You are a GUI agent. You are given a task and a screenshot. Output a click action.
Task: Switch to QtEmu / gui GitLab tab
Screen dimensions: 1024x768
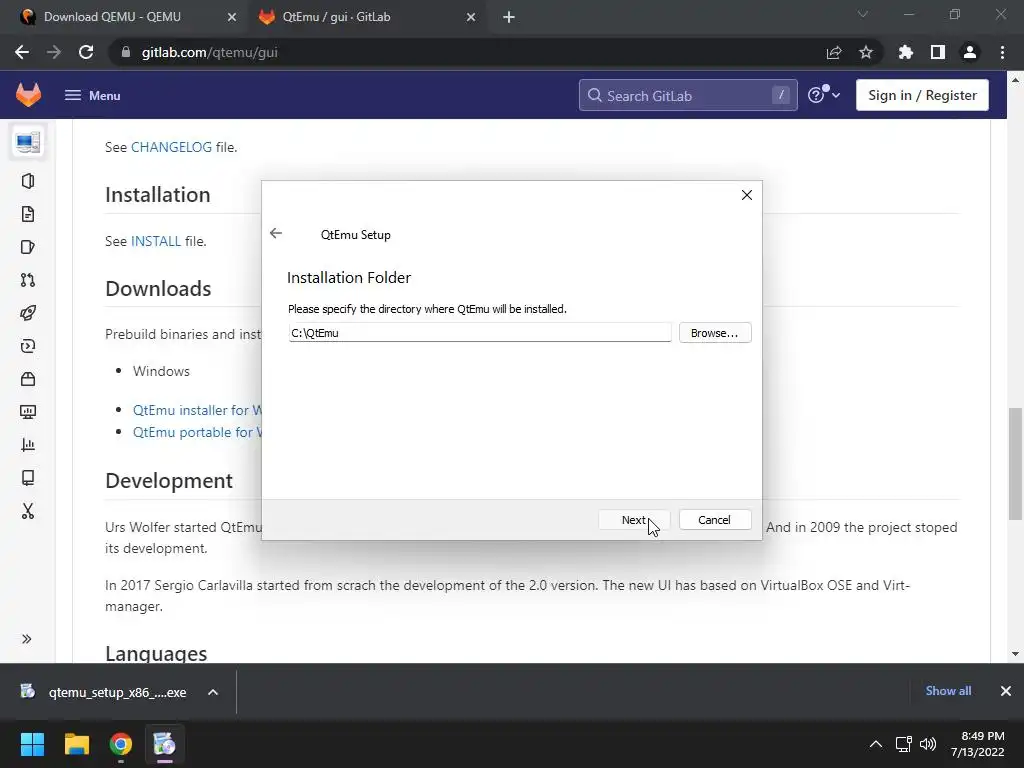point(367,17)
